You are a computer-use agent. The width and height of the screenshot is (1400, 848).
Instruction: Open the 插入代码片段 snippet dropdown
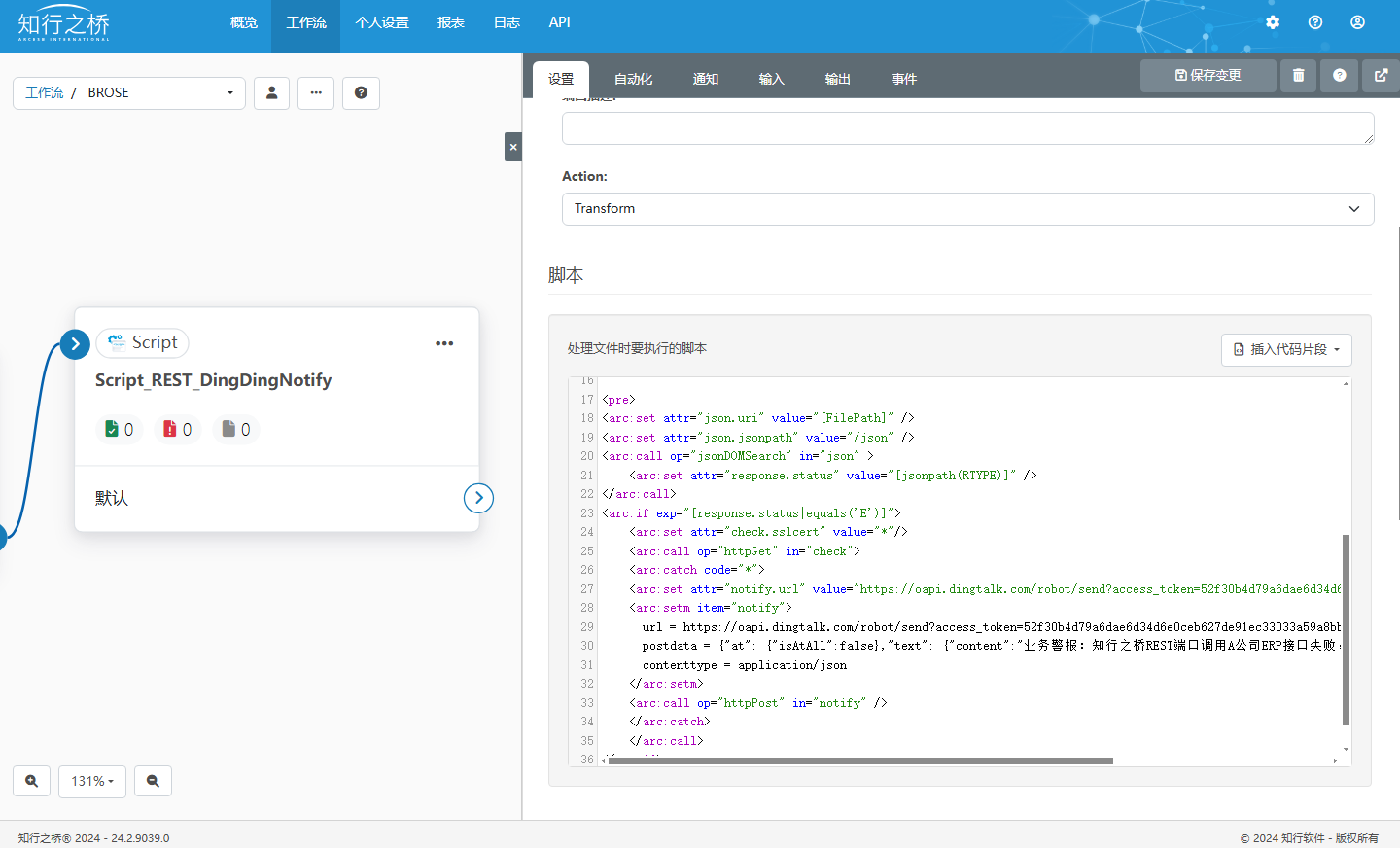point(1286,350)
